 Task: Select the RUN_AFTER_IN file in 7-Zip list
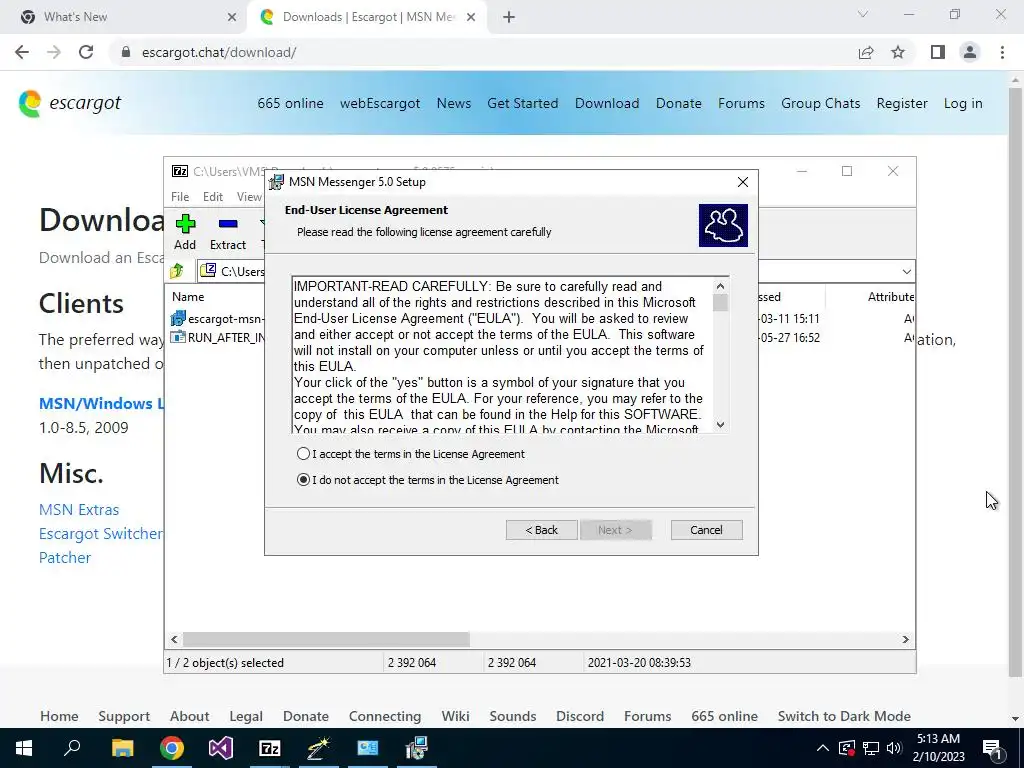217,338
